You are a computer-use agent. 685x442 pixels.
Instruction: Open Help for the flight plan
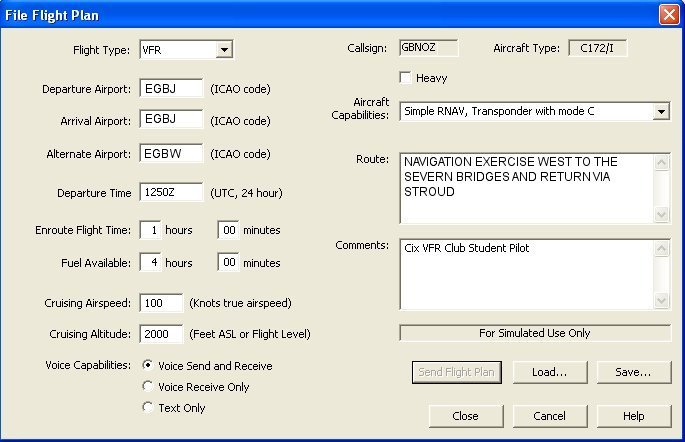point(633,416)
